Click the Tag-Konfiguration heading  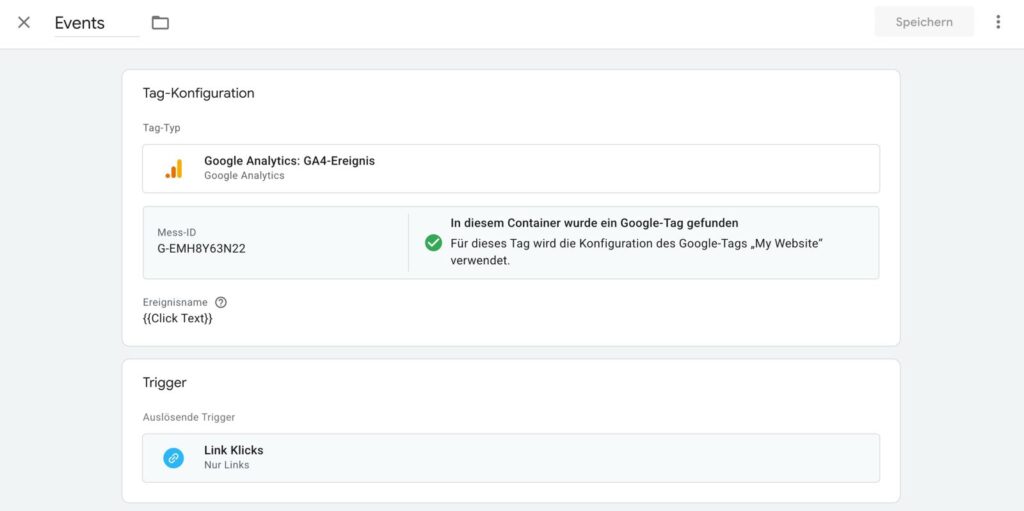tap(199, 93)
